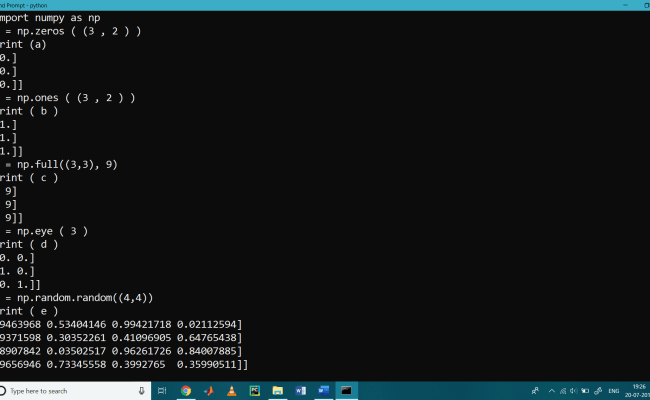Open Task View from the taskbar
650x400 pixels.
(162, 390)
